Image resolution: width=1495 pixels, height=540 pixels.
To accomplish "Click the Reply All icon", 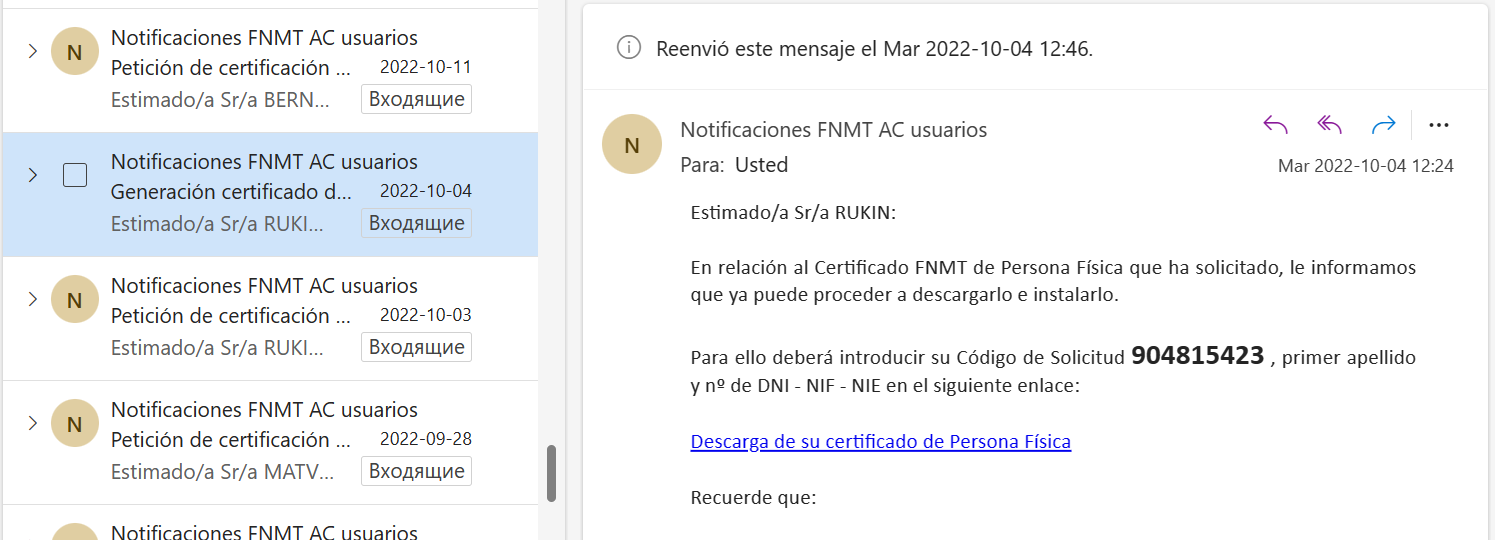I will click(x=1329, y=125).
